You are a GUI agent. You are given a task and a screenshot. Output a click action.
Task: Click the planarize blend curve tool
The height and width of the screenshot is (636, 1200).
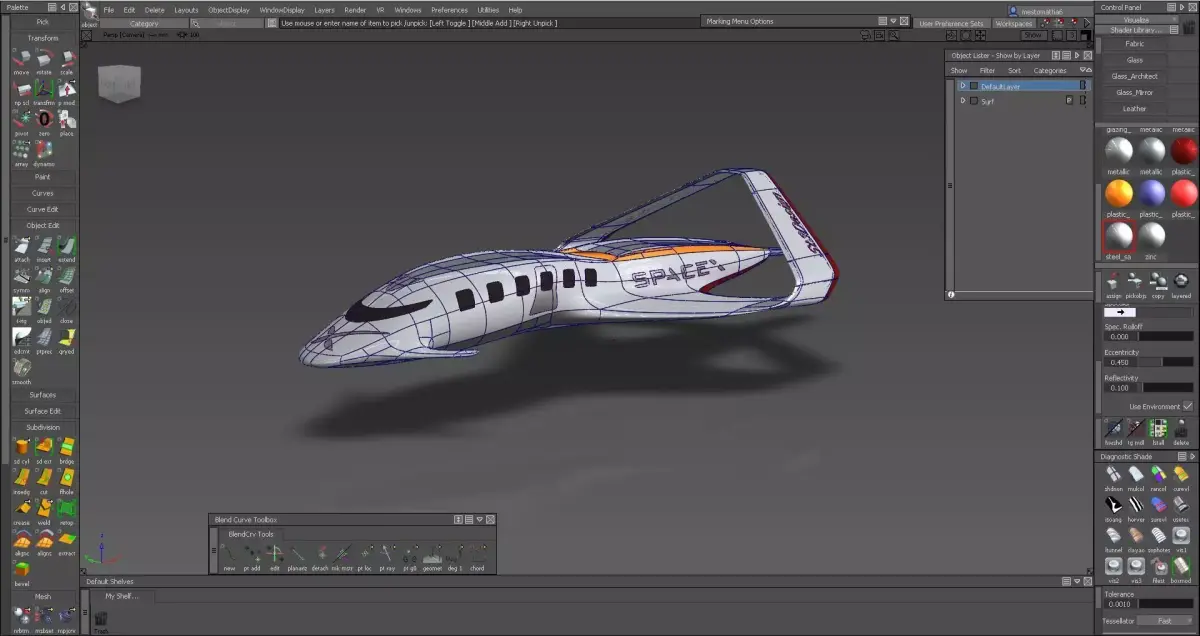298,556
